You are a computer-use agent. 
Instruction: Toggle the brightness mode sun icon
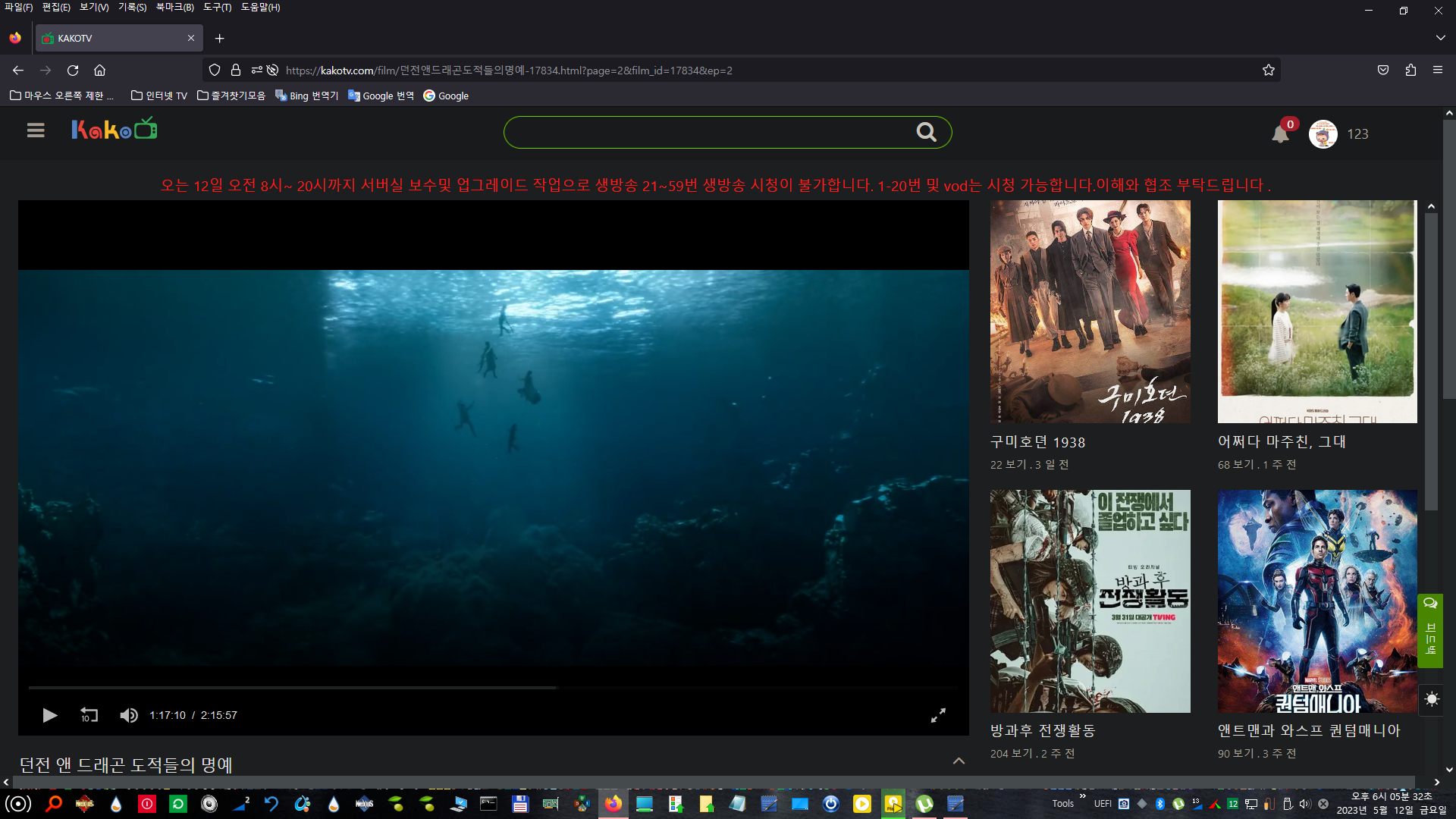[x=1432, y=698]
